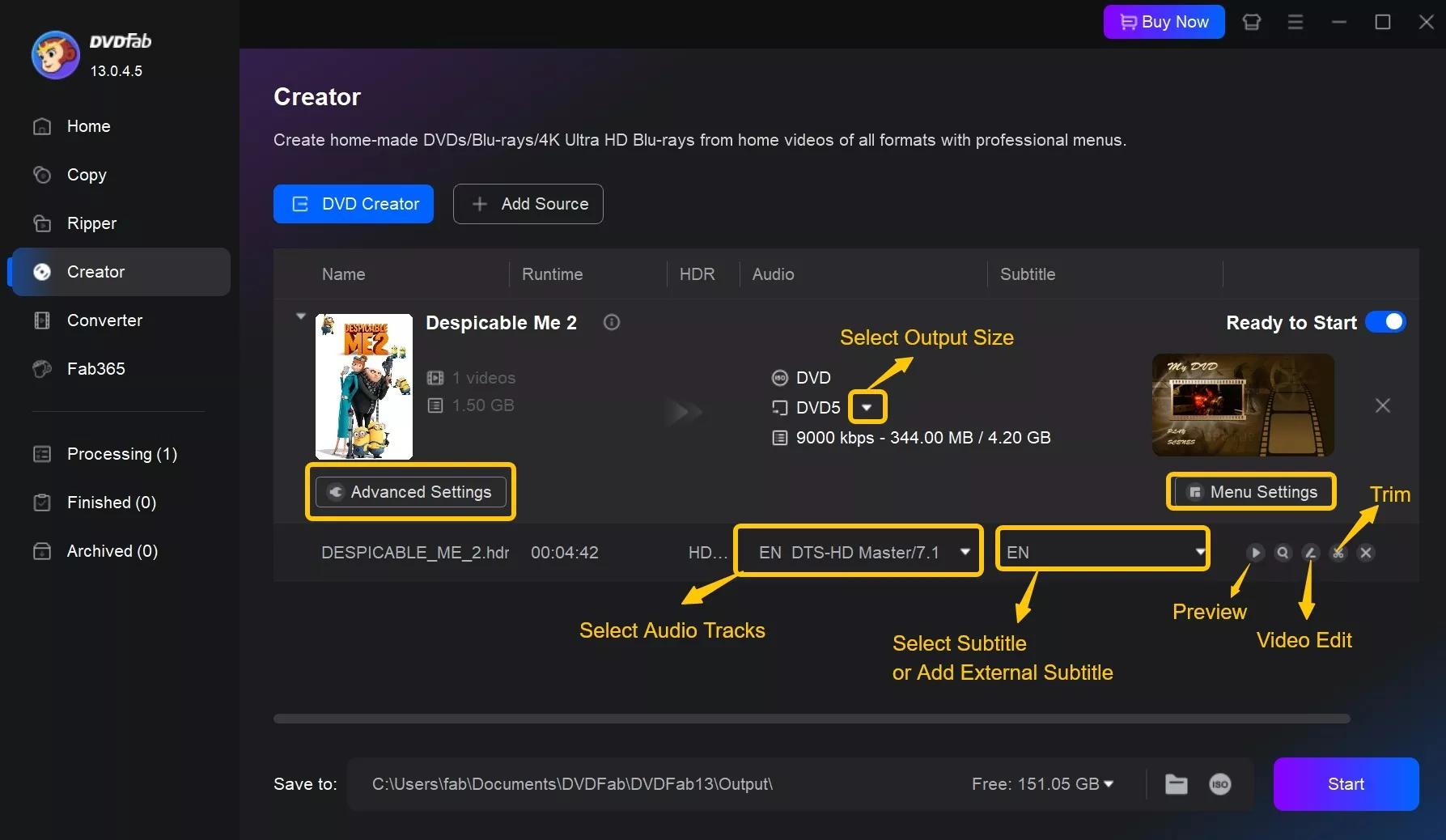Viewport: 1446px width, 840px height.
Task: Open the hamburger menu in the title bar
Action: (1295, 22)
